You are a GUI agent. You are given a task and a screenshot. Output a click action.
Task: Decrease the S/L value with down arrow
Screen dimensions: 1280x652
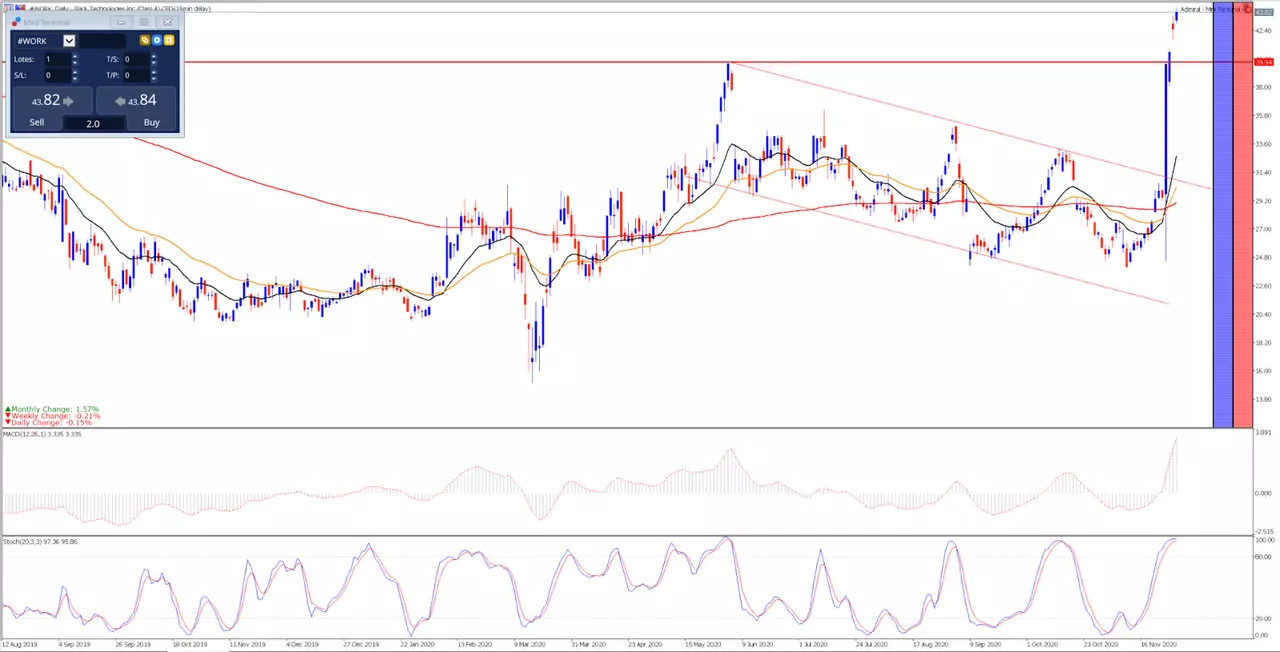[x=75, y=78]
